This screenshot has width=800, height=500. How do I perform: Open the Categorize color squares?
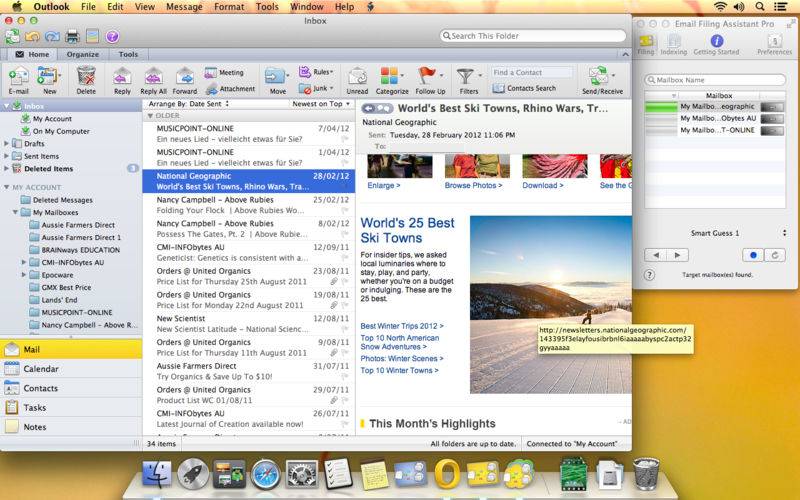click(389, 76)
